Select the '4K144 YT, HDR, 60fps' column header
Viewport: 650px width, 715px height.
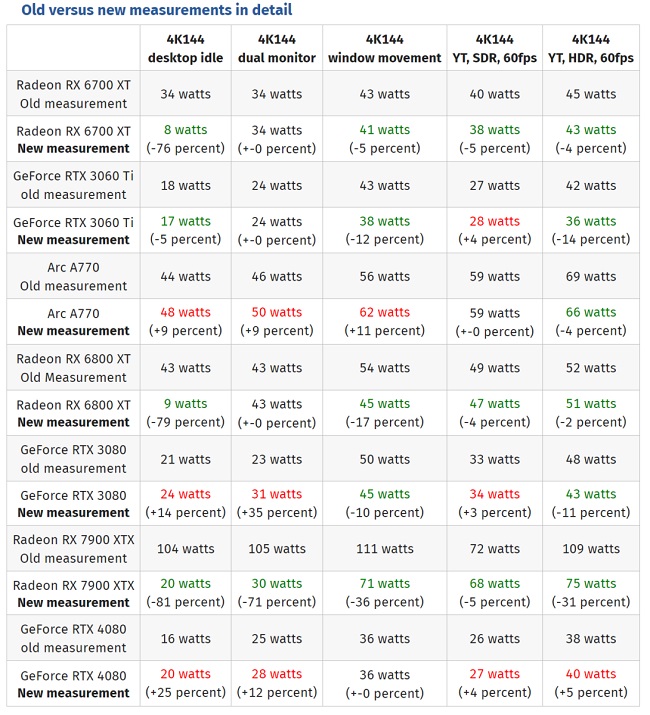click(x=591, y=49)
